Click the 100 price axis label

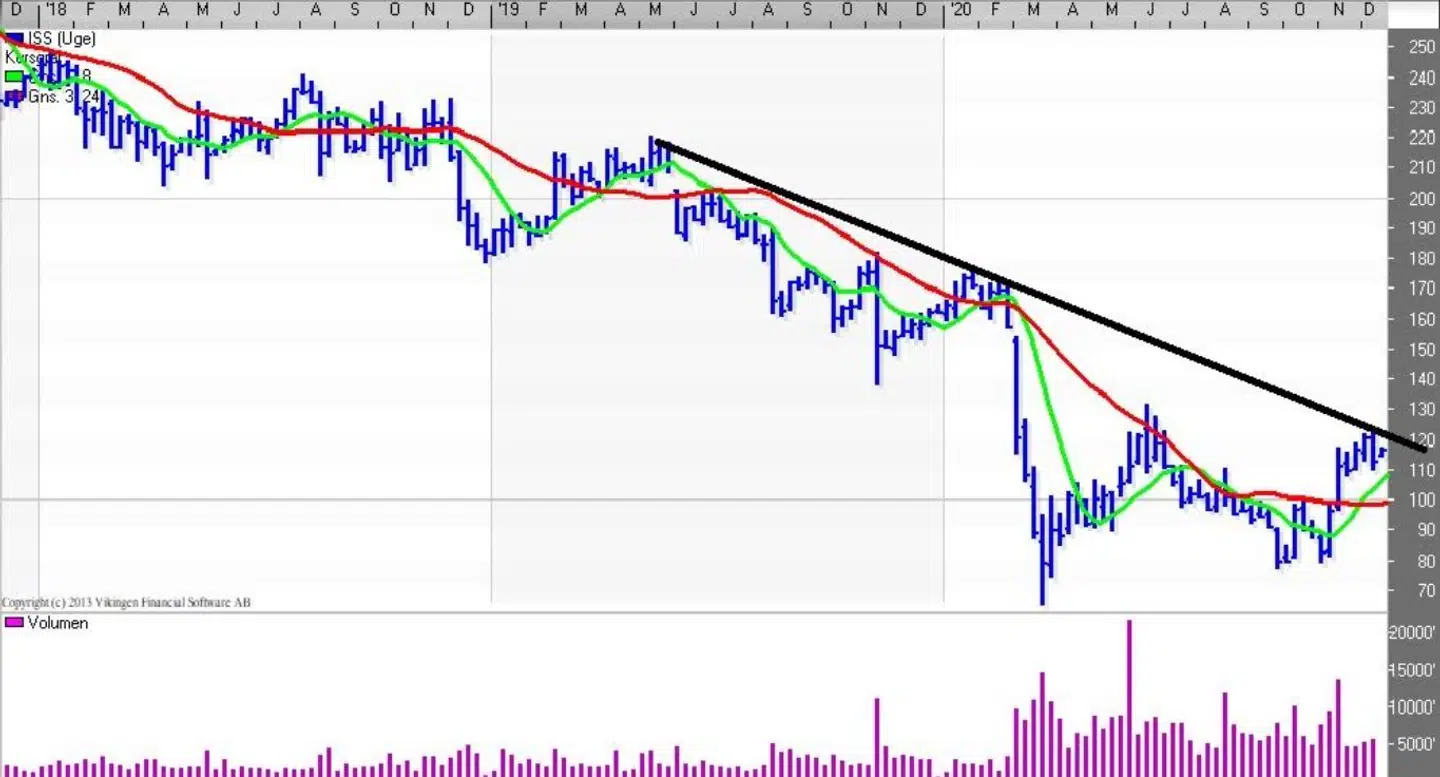point(1422,500)
